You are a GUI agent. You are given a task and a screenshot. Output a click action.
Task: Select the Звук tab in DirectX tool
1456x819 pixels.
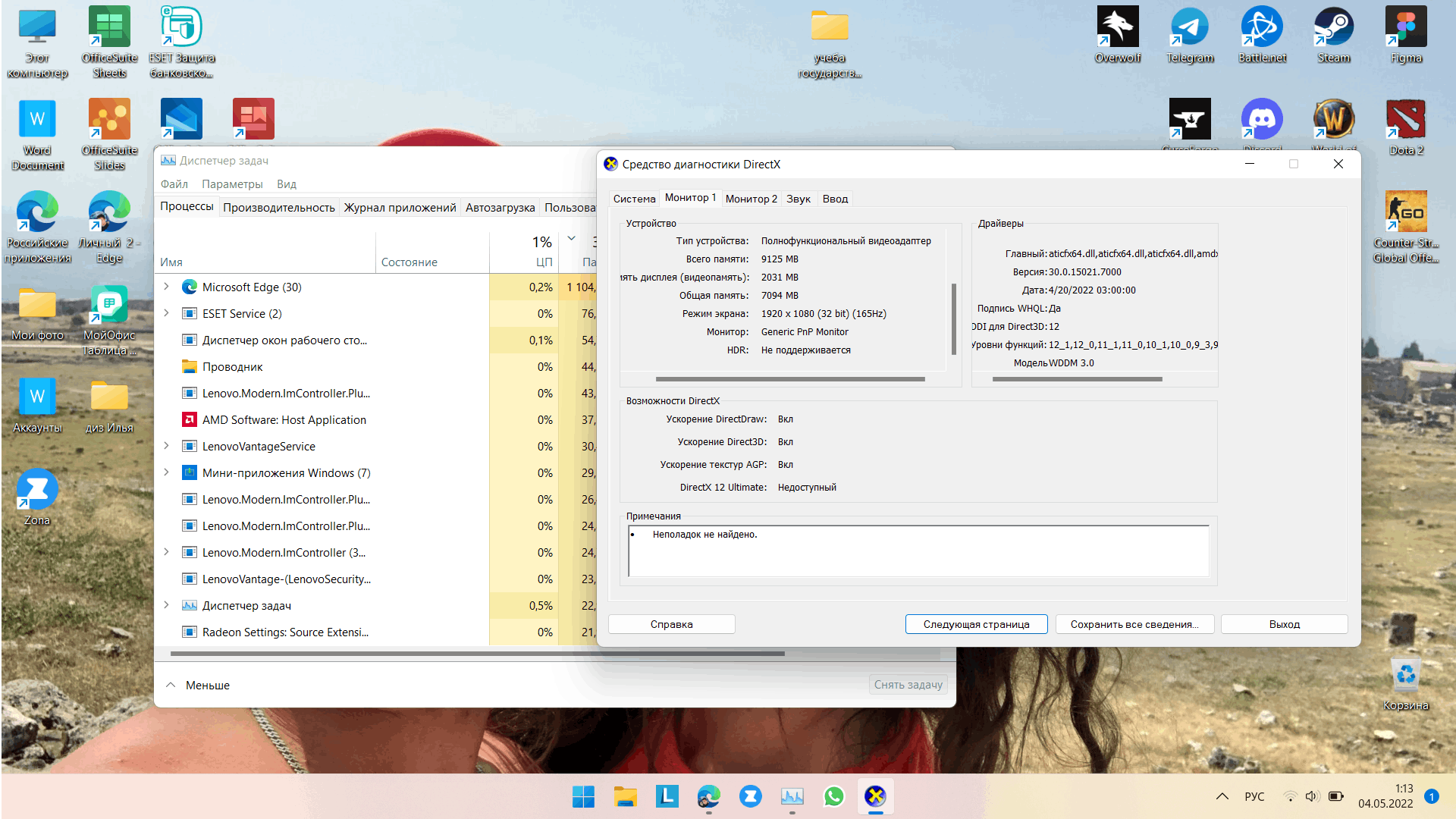[799, 199]
